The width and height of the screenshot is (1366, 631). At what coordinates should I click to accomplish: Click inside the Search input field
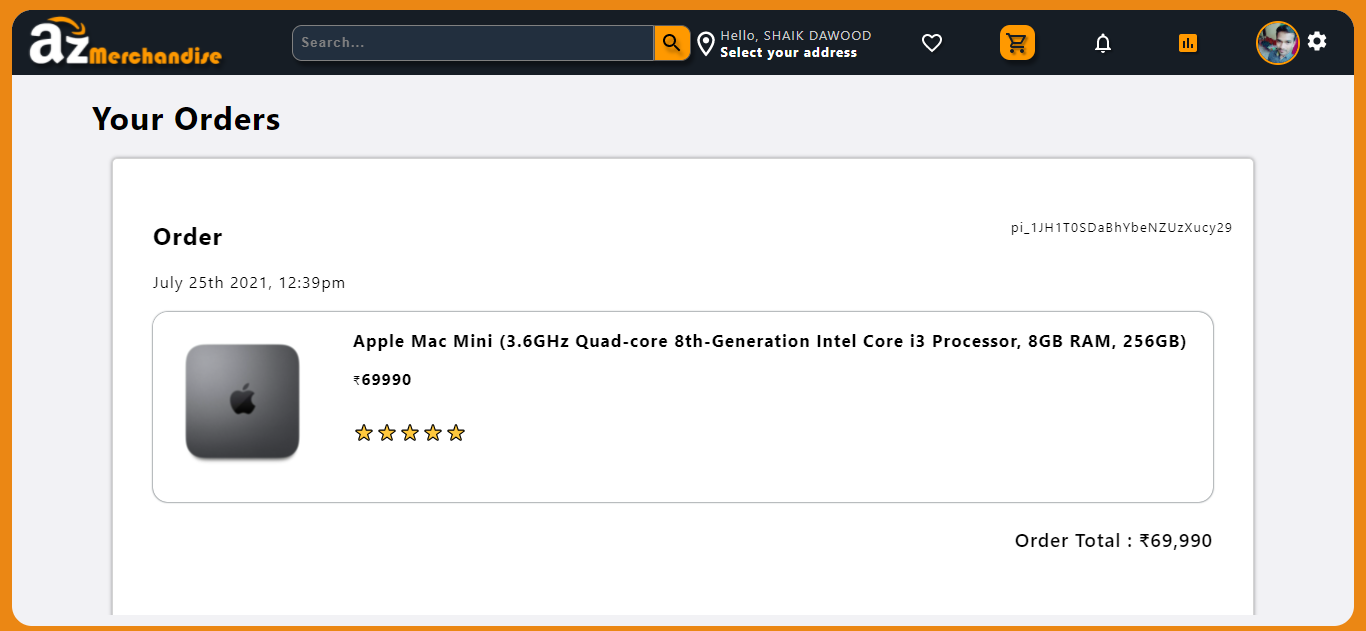pos(470,43)
